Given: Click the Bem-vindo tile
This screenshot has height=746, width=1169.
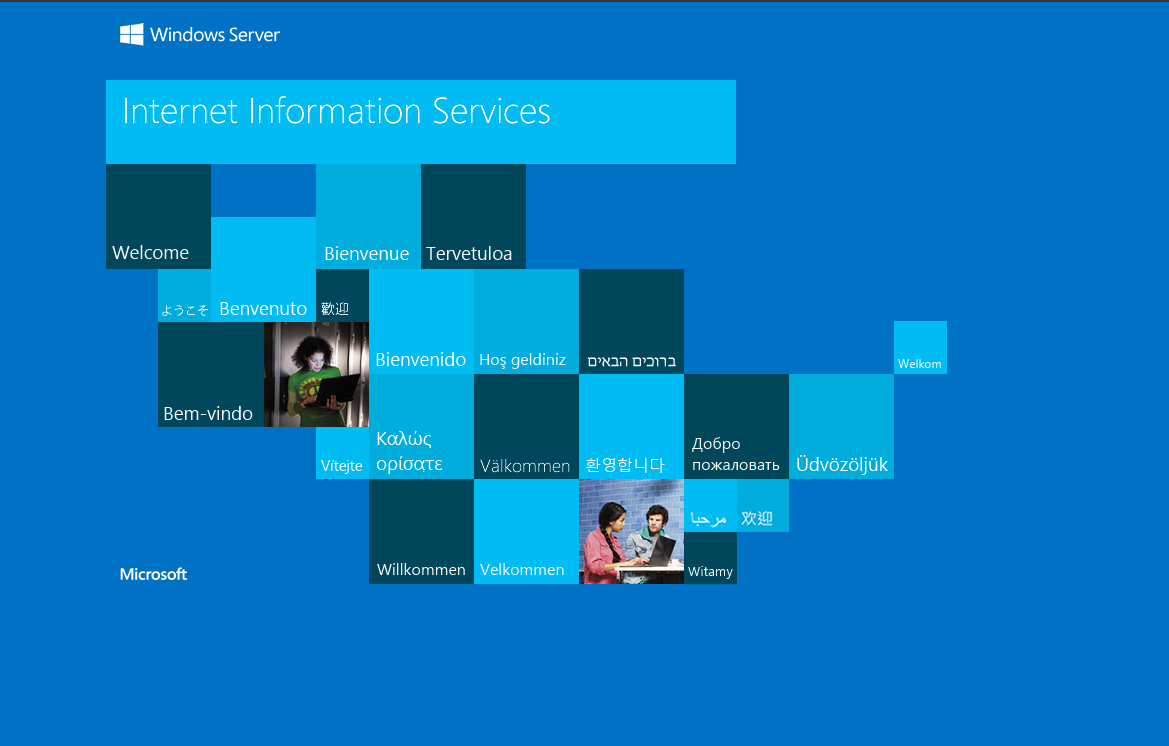Looking at the screenshot, I should [x=211, y=374].
